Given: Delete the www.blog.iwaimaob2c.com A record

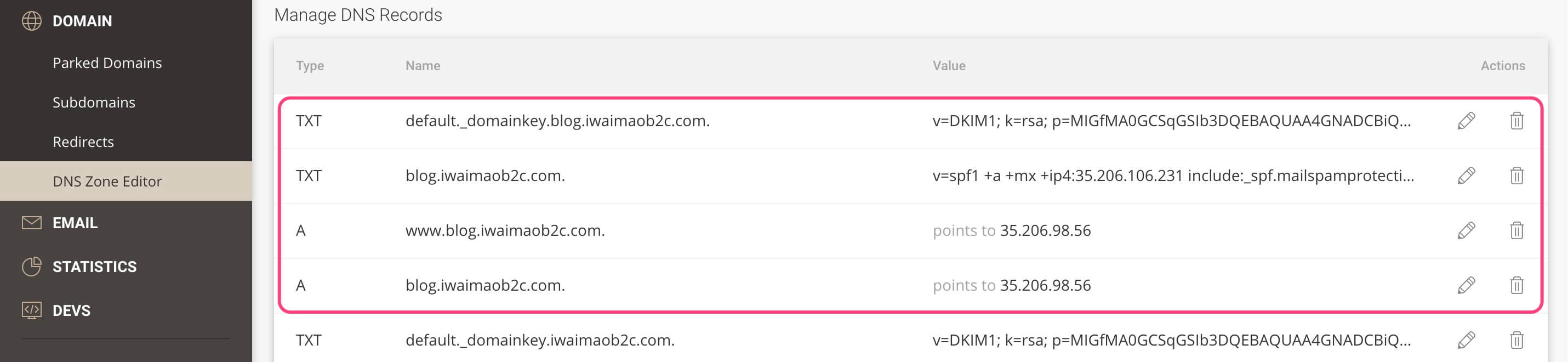Looking at the screenshot, I should 1516,230.
